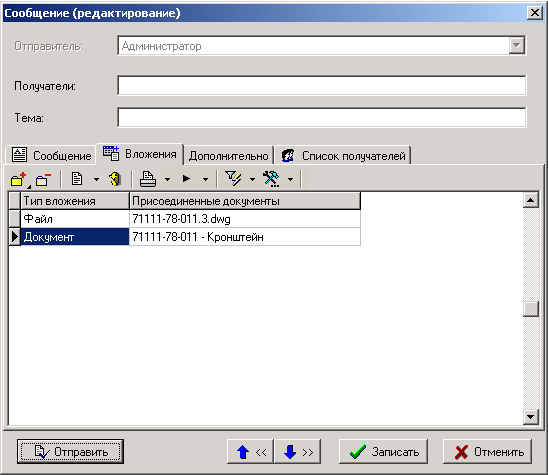This screenshot has height=475, width=548.
Task: Click the Получатели input field
Action: pyautogui.click(x=322, y=86)
